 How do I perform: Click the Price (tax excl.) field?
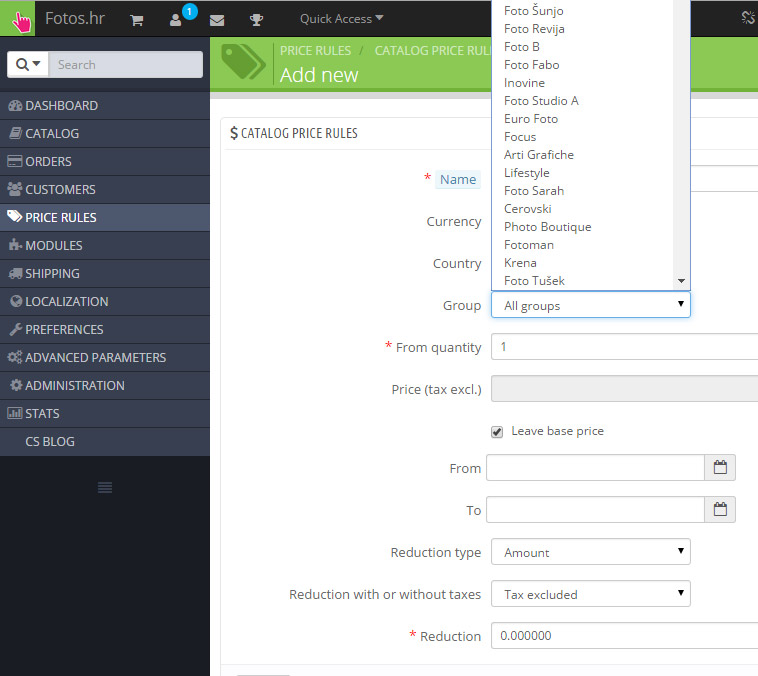[625, 389]
